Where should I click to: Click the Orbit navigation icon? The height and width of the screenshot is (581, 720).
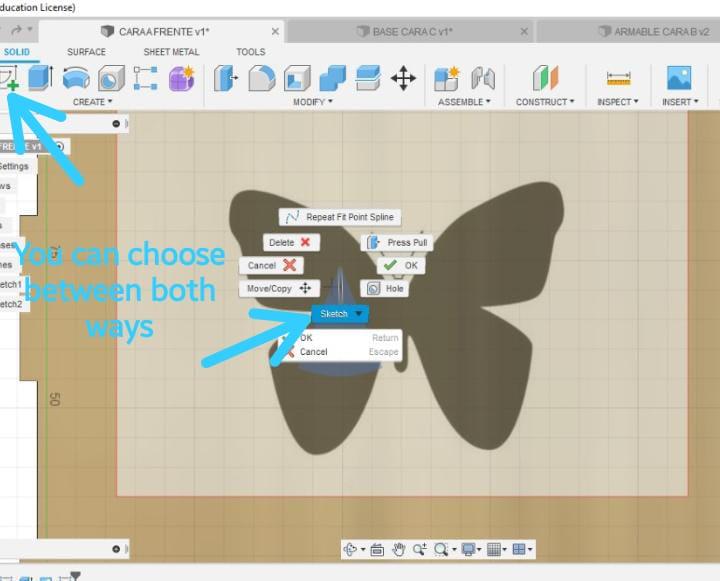(x=350, y=549)
